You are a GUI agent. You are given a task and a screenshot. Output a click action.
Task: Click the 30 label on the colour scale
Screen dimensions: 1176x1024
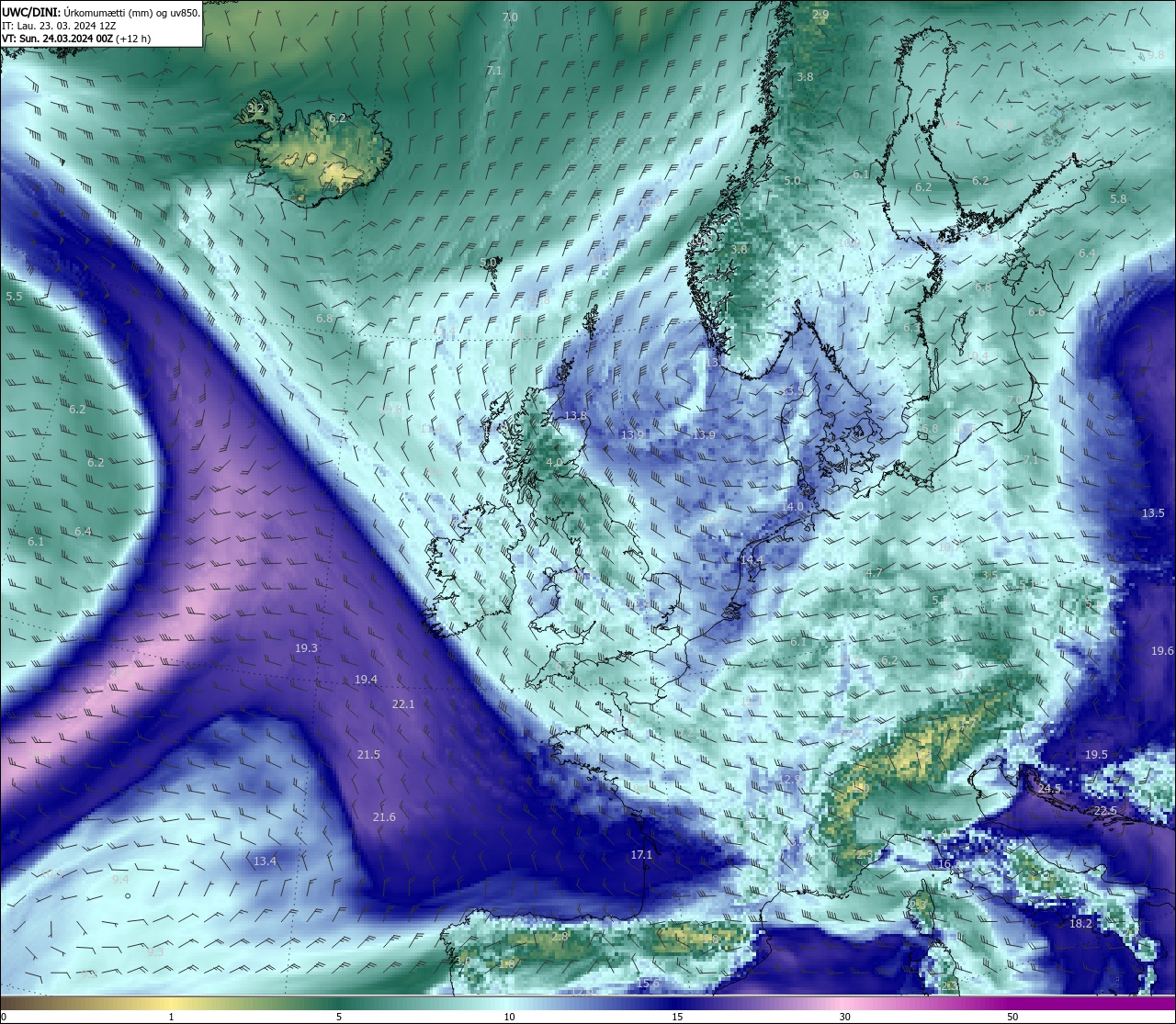(844, 1017)
